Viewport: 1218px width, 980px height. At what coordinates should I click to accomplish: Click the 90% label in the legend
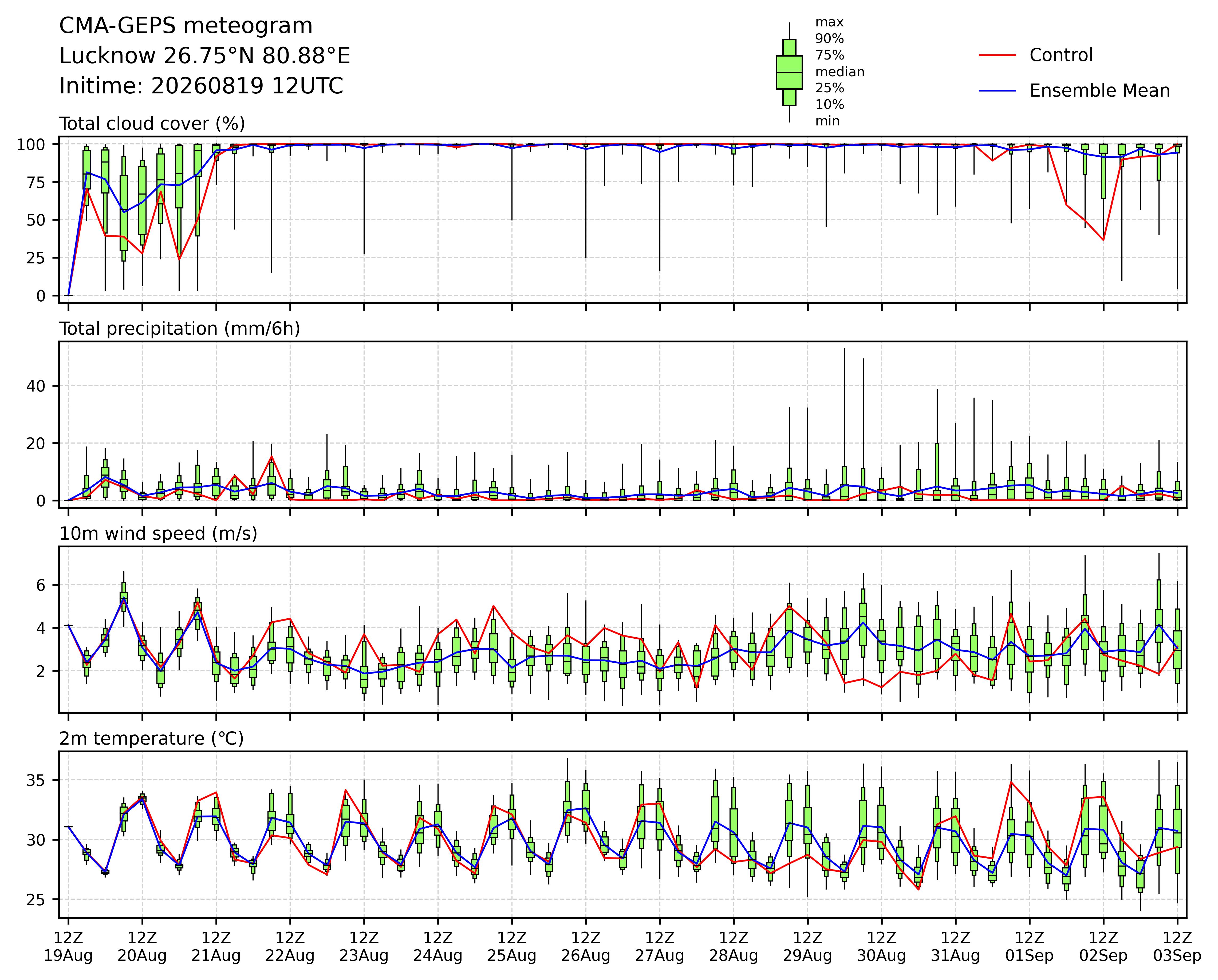829,39
